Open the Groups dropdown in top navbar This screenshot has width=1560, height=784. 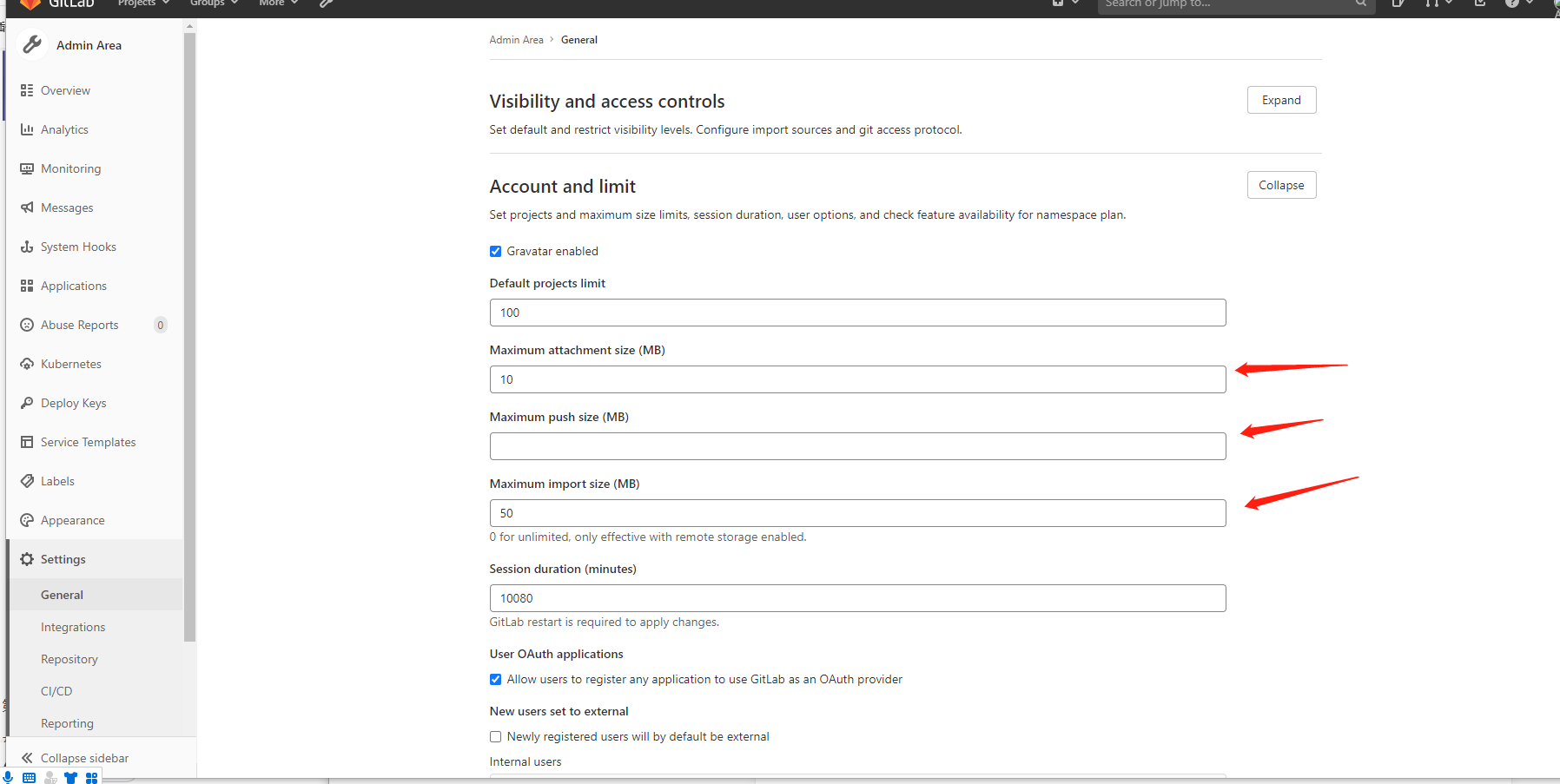coord(214,3)
